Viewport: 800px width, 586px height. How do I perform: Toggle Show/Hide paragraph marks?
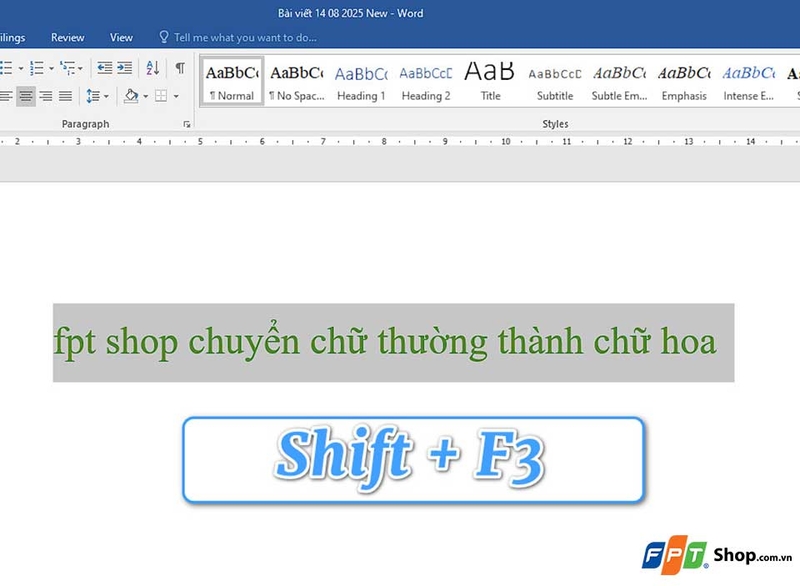(180, 69)
